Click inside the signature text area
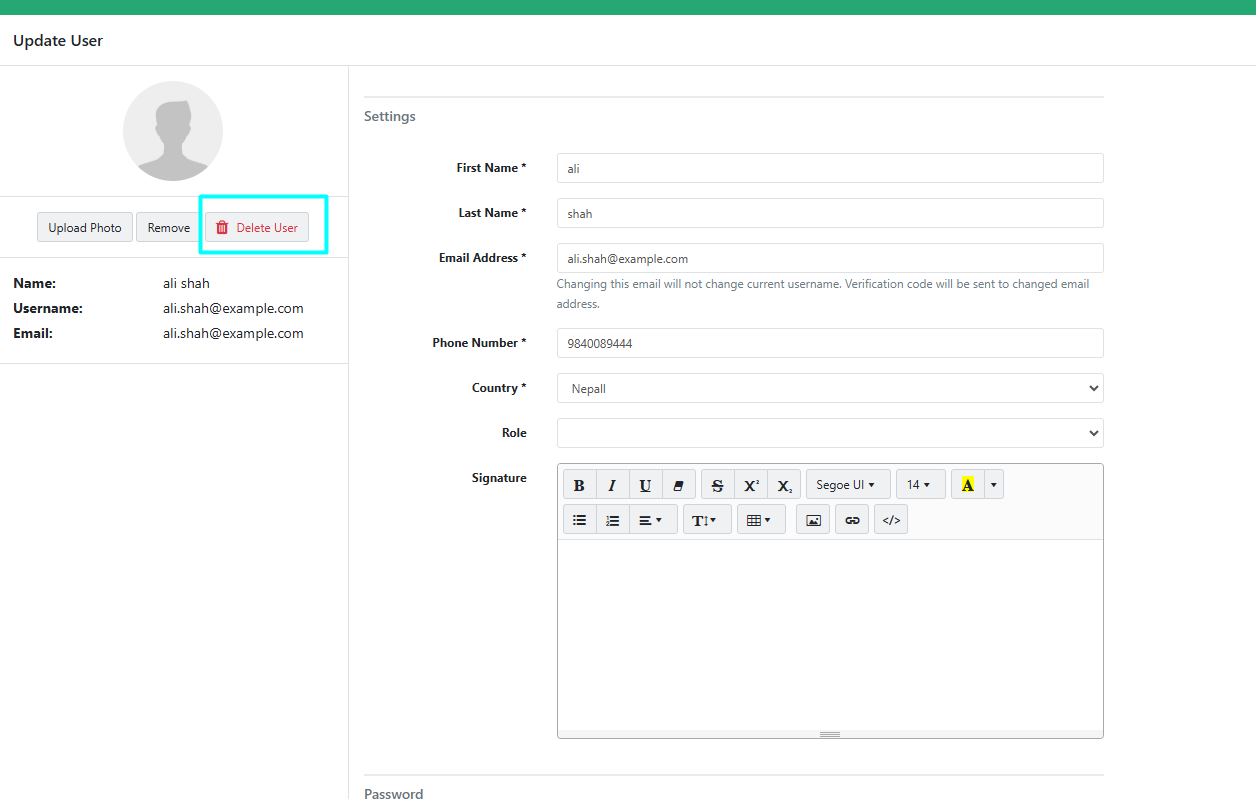This screenshot has height=799, width=1256. click(830, 634)
